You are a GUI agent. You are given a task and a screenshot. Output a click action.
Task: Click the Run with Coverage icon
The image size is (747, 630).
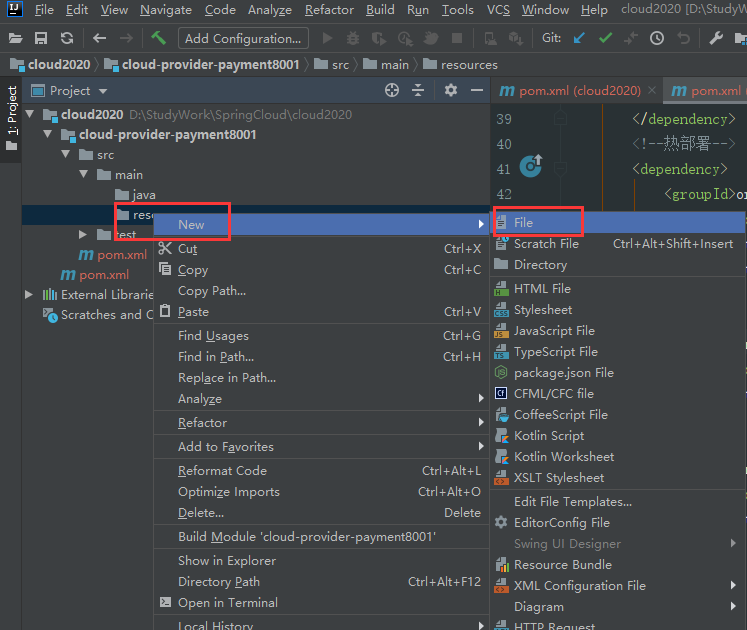click(379, 38)
